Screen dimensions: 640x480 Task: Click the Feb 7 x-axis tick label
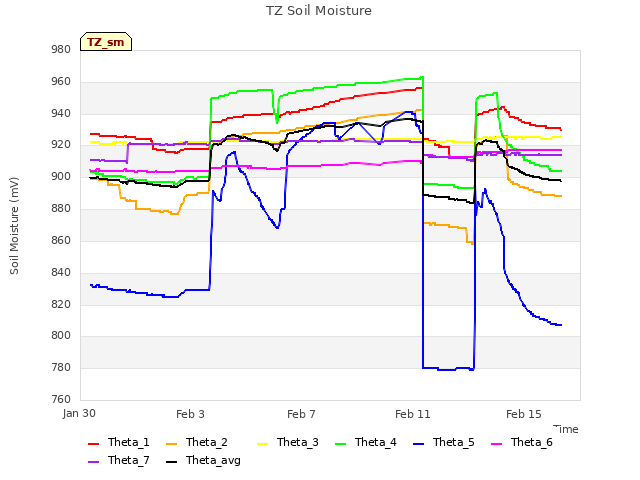pos(301,414)
